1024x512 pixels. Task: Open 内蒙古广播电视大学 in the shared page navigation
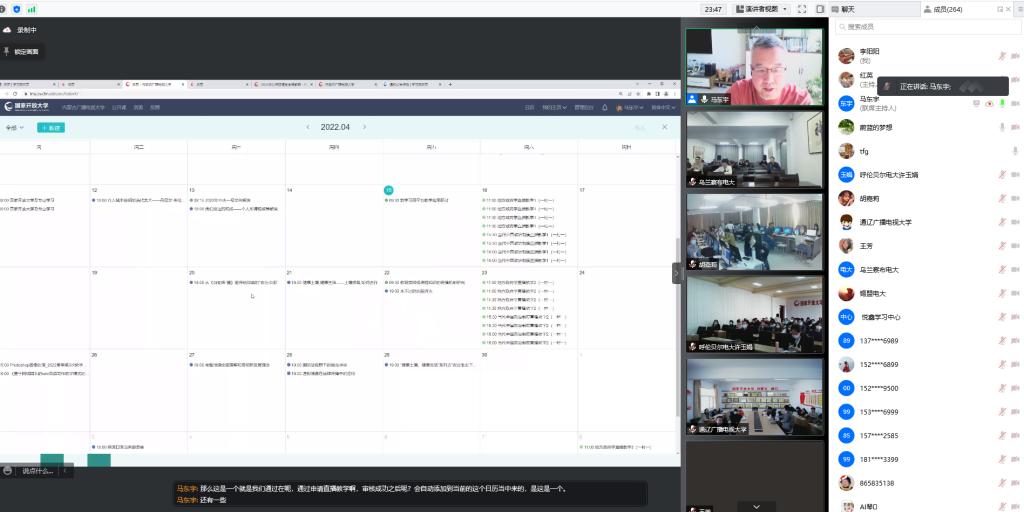[x=83, y=107]
